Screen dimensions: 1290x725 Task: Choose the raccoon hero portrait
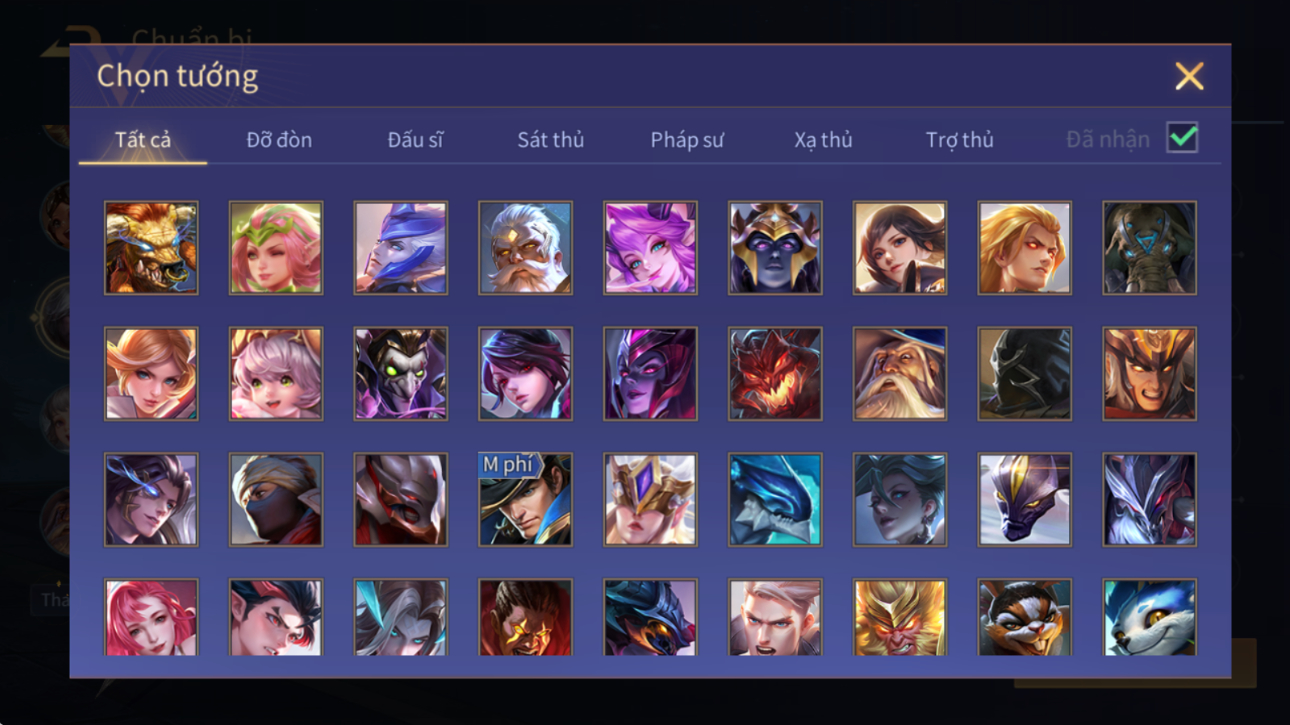click(x=1024, y=618)
